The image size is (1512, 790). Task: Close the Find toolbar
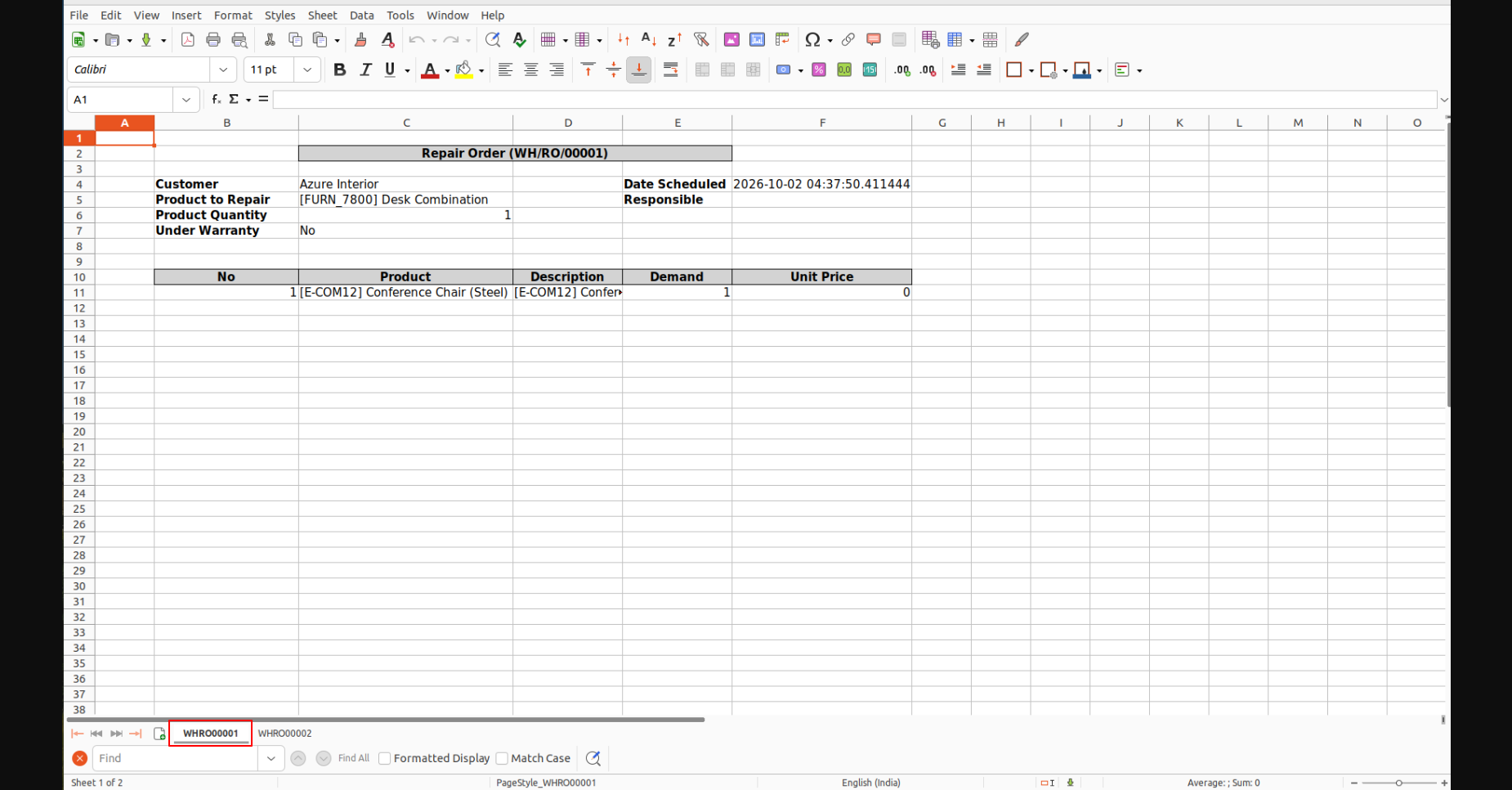(79, 758)
